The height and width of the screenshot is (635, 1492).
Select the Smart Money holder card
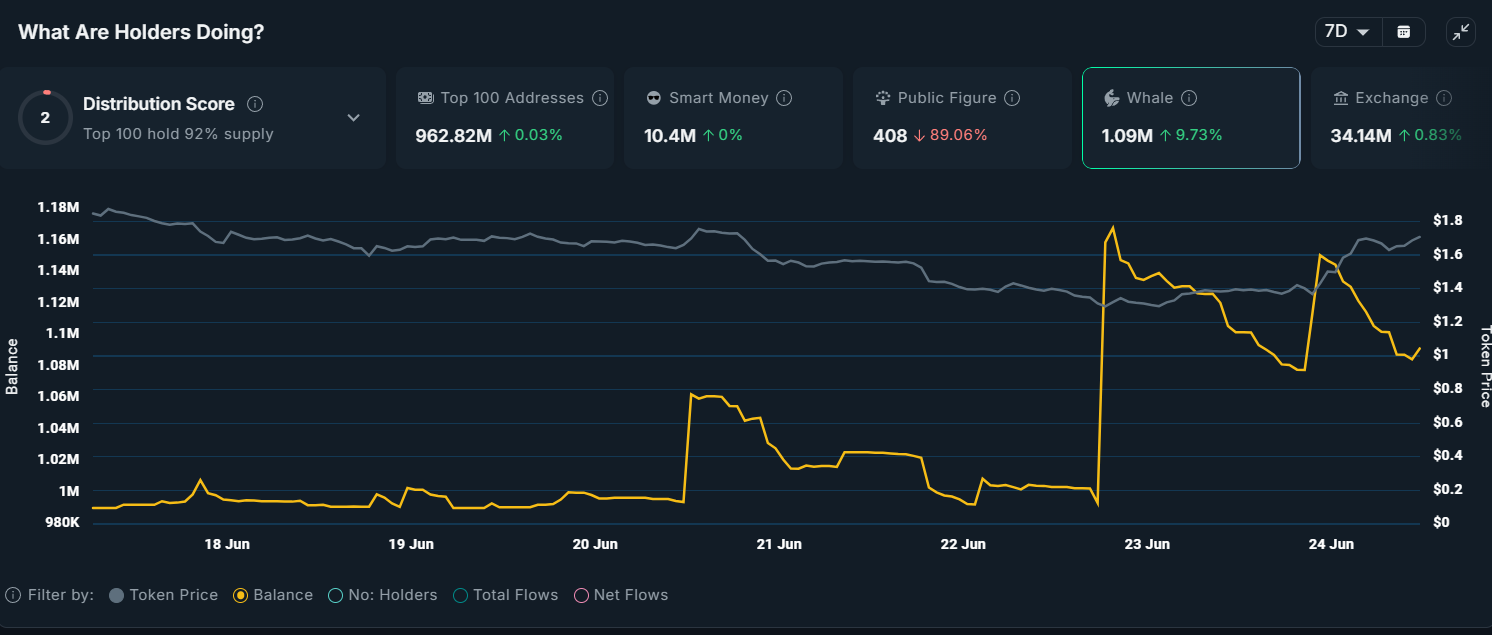732,118
